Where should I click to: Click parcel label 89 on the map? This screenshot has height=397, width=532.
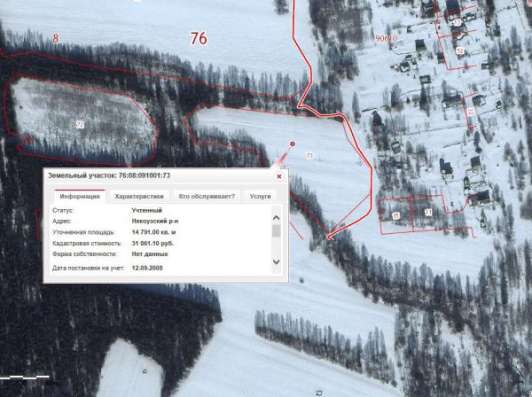(x=396, y=215)
